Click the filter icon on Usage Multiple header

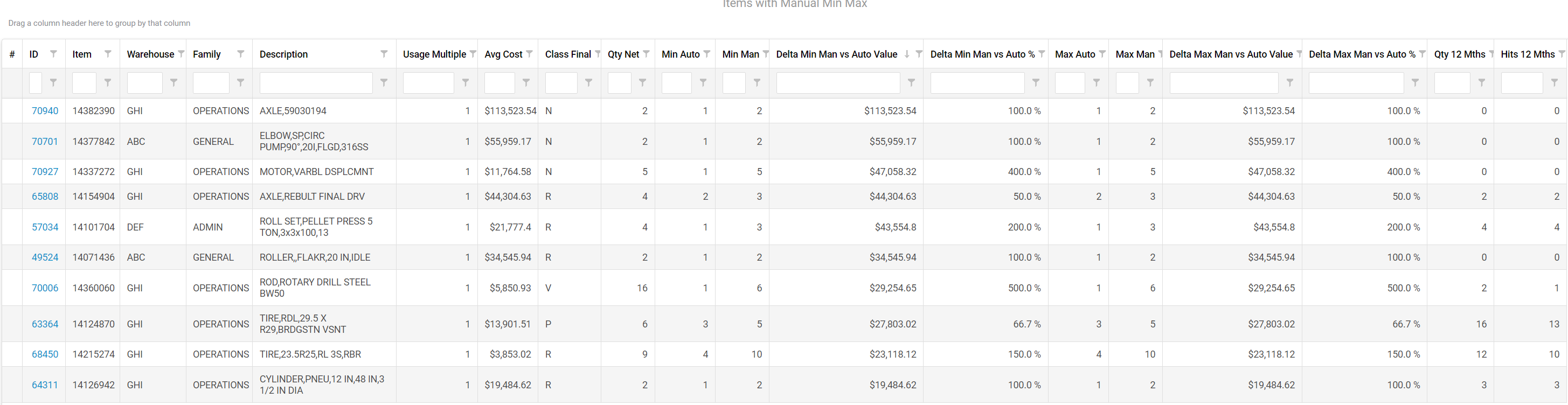click(x=473, y=54)
